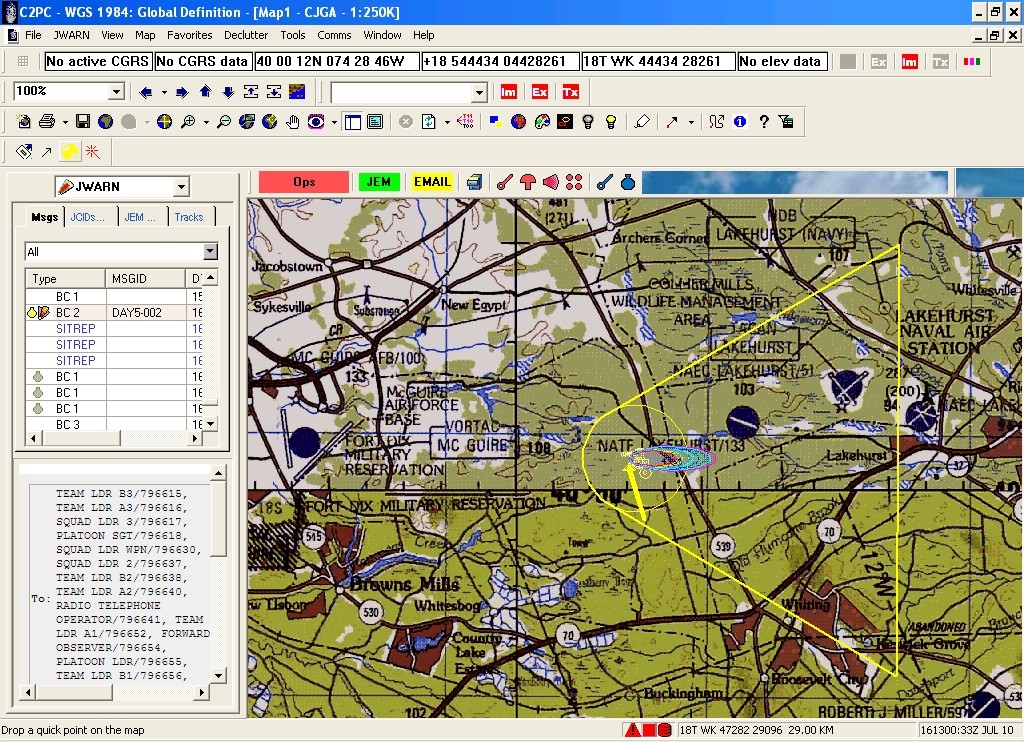Open the 100% zoom dropdown
The height and width of the screenshot is (742, 1024).
tap(116, 91)
